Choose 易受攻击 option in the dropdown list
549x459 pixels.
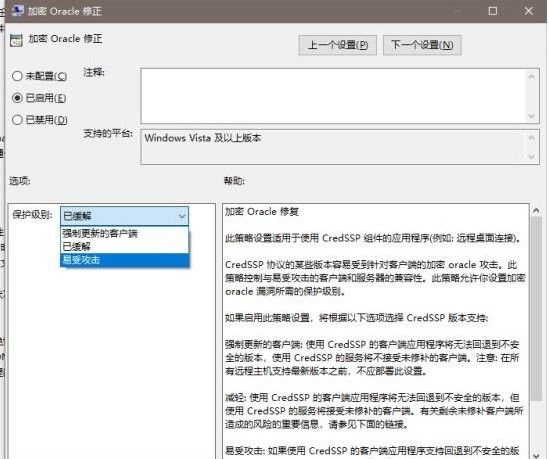pos(124,260)
